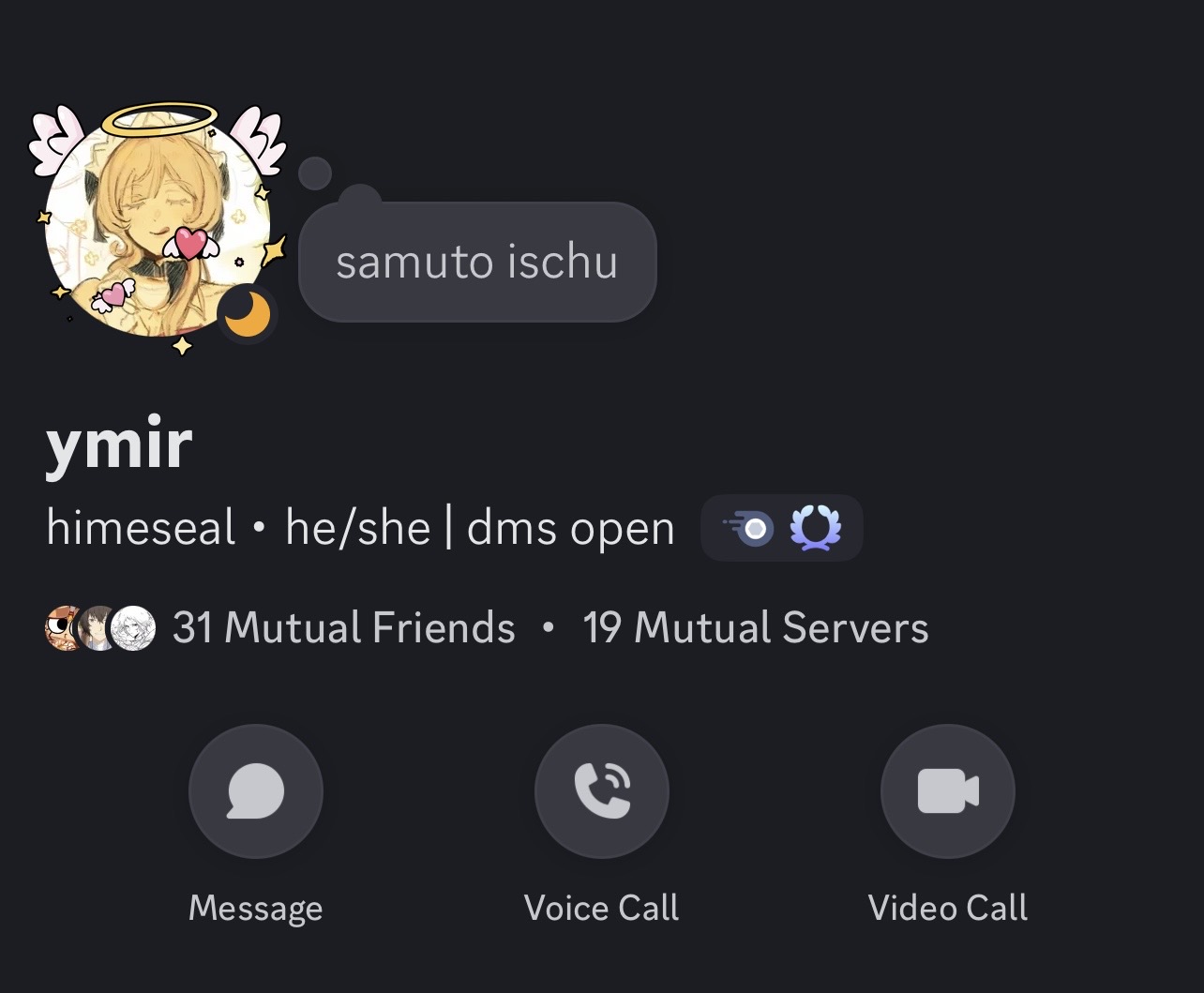Open ymir's profile avatar picture
Screen dimensions: 1204x993
click(158, 225)
